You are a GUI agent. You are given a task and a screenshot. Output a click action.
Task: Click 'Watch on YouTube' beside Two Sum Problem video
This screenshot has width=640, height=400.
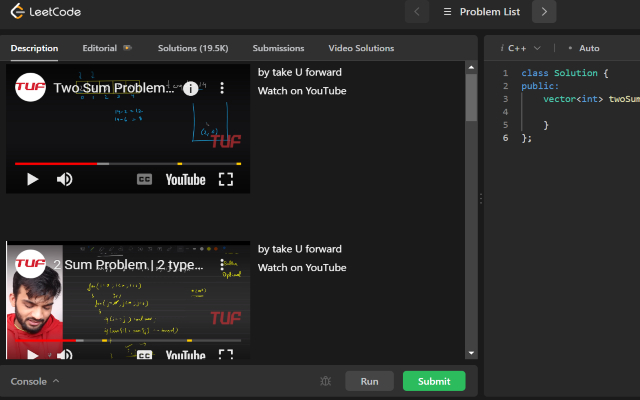302,91
